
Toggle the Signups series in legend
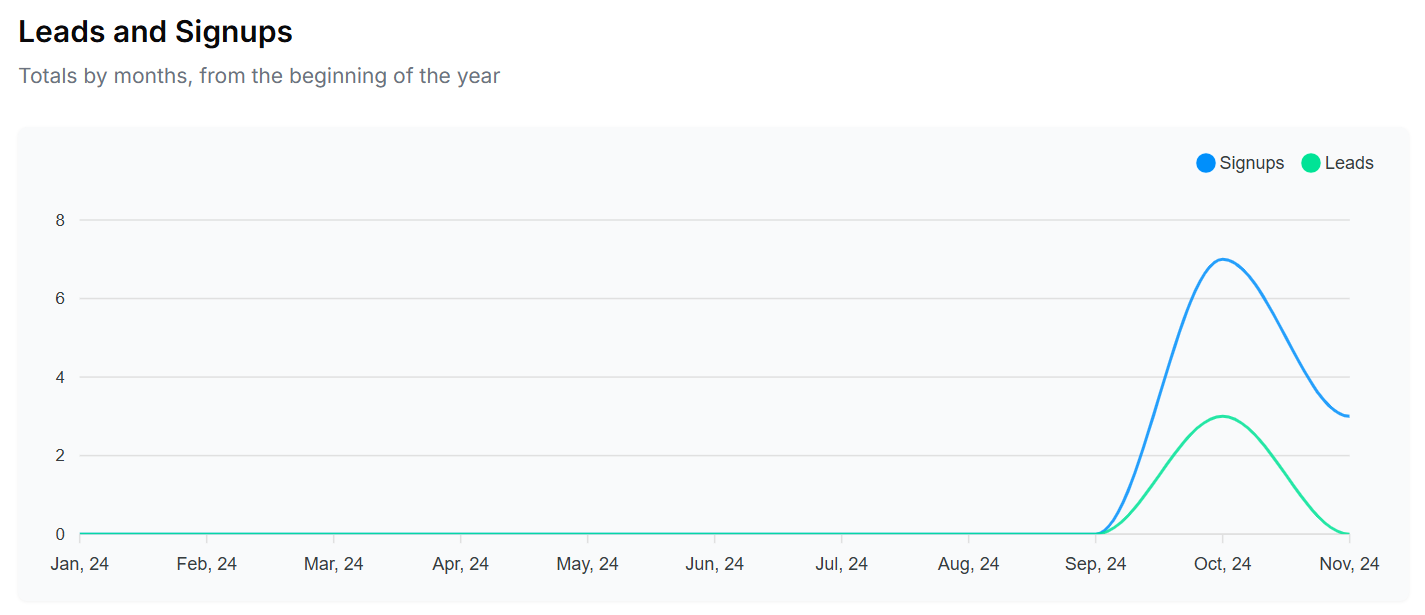tap(1240, 163)
